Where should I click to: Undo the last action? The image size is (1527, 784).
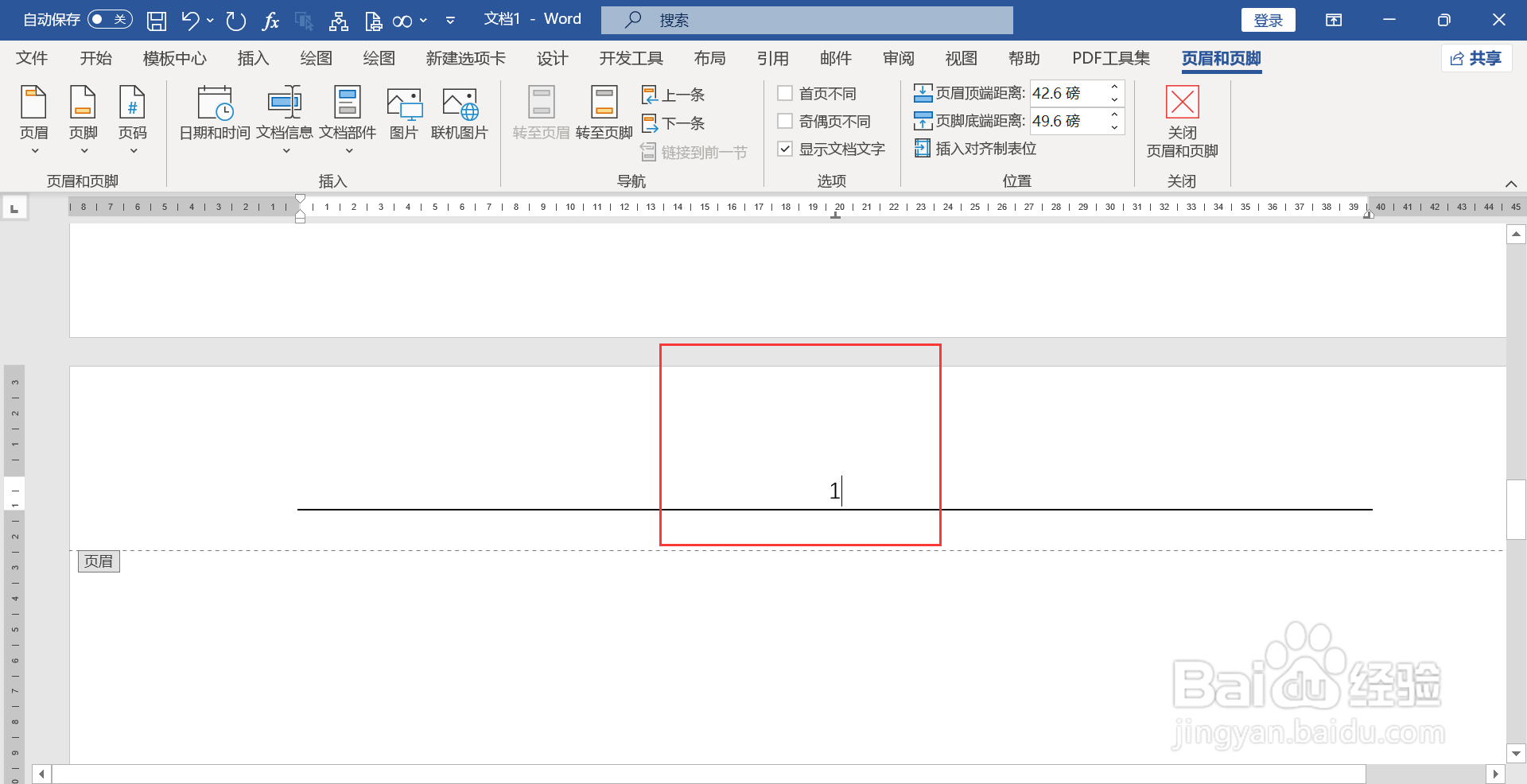click(190, 21)
